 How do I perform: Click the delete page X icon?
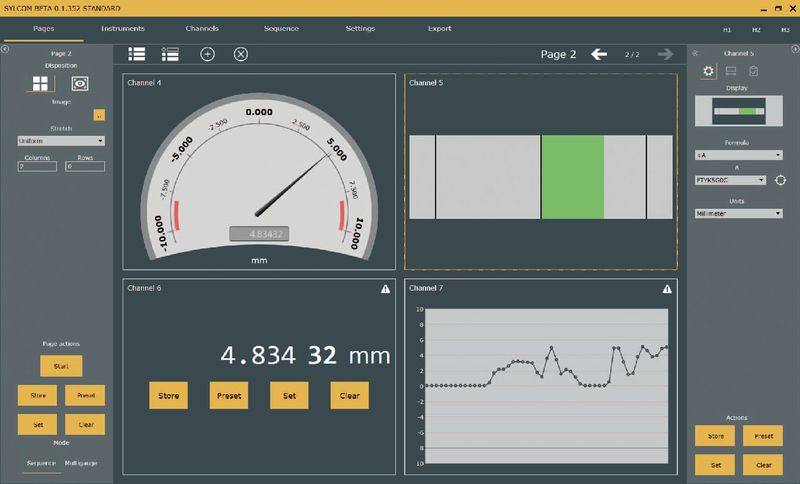point(240,54)
